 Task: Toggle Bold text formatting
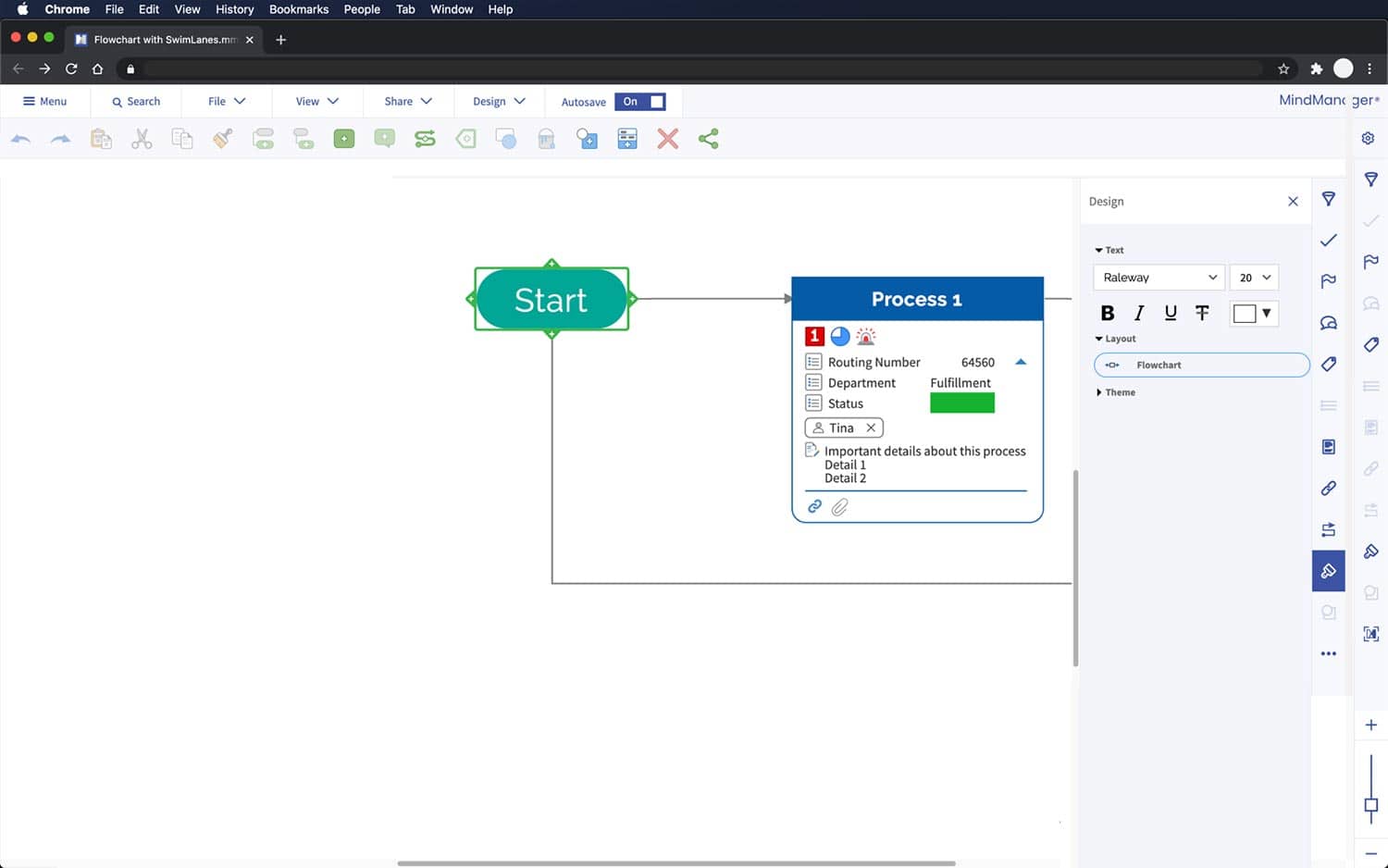[x=1107, y=313]
